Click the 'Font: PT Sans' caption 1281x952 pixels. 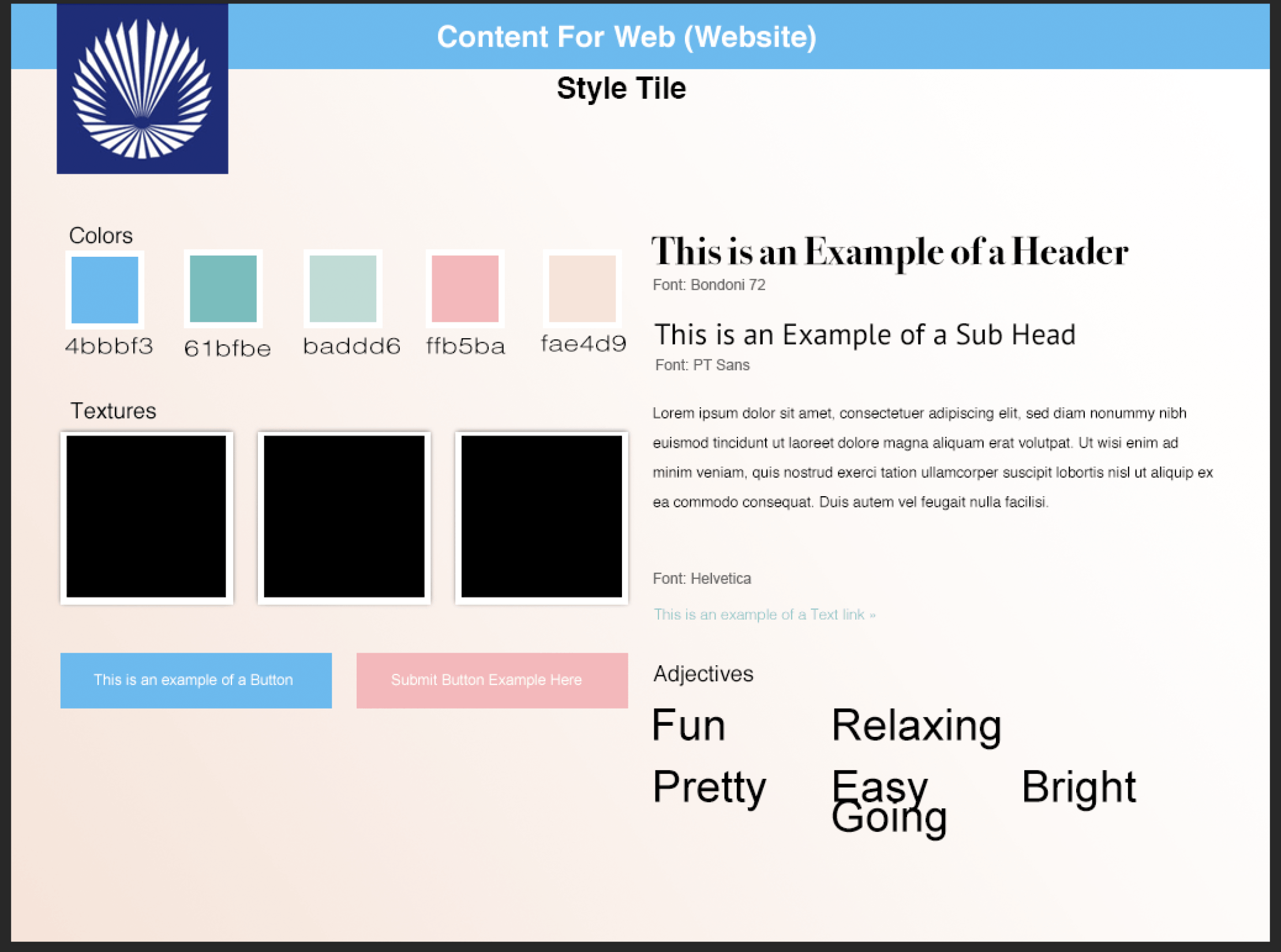pos(702,365)
